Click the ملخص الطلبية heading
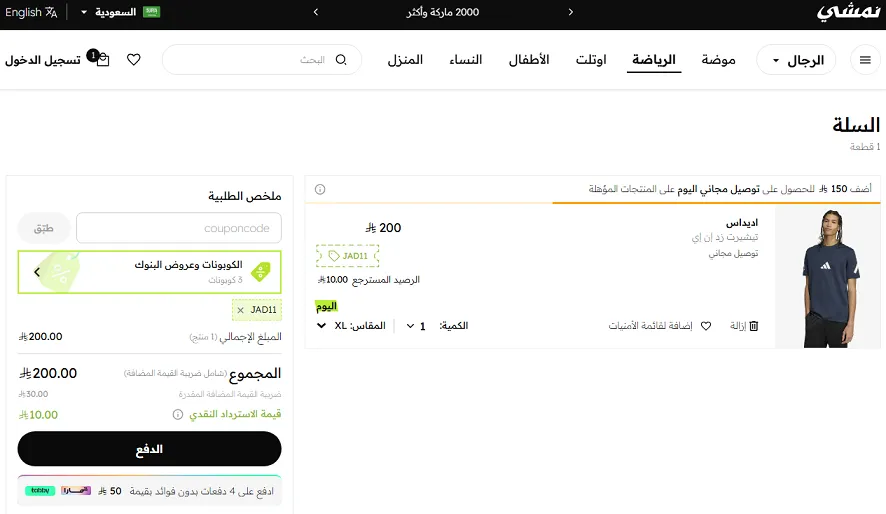886x514 pixels. tap(245, 196)
